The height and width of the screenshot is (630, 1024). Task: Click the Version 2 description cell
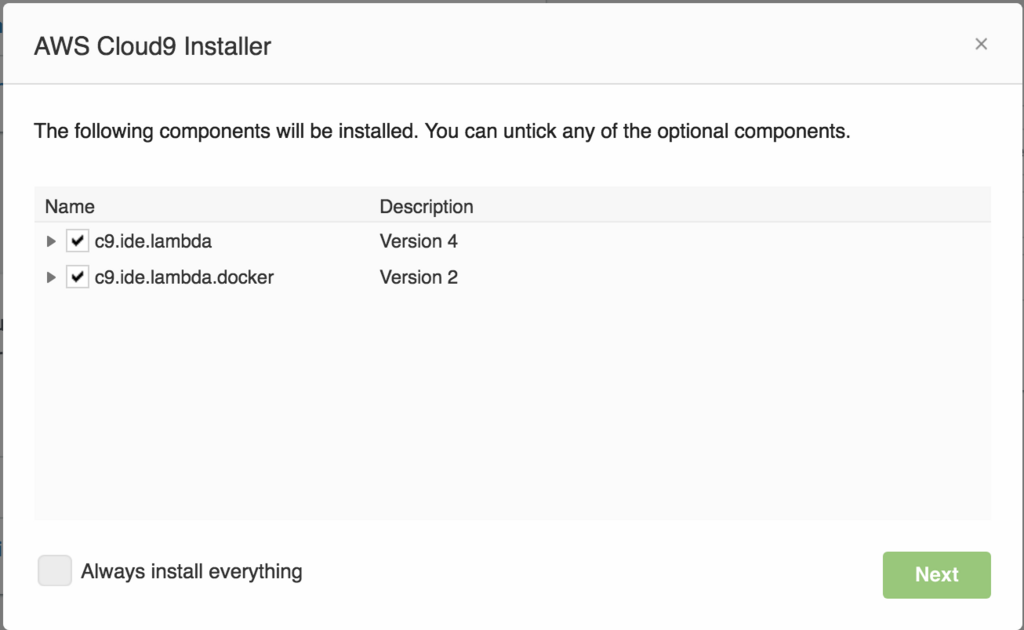click(x=418, y=278)
